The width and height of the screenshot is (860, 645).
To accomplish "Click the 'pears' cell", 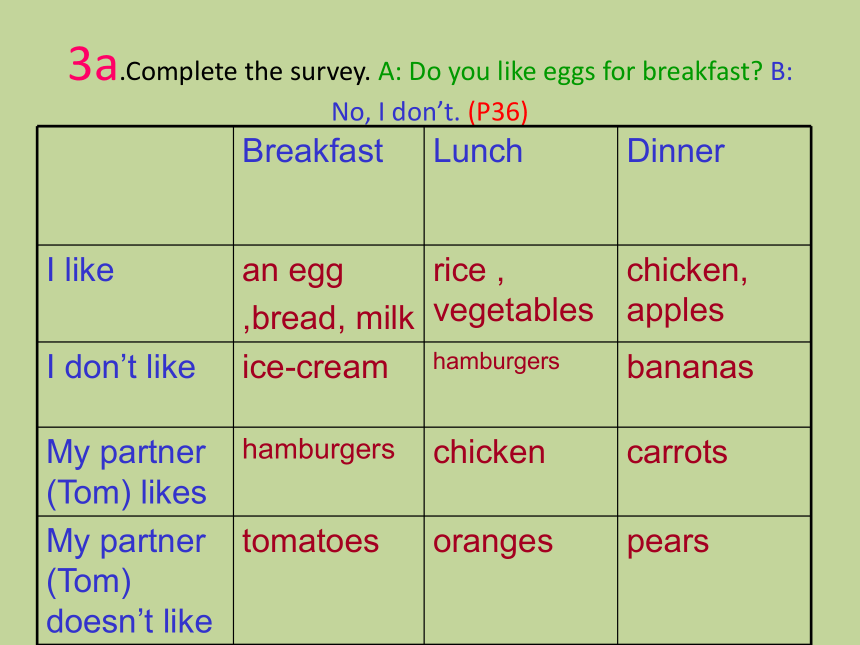I will click(x=668, y=543).
